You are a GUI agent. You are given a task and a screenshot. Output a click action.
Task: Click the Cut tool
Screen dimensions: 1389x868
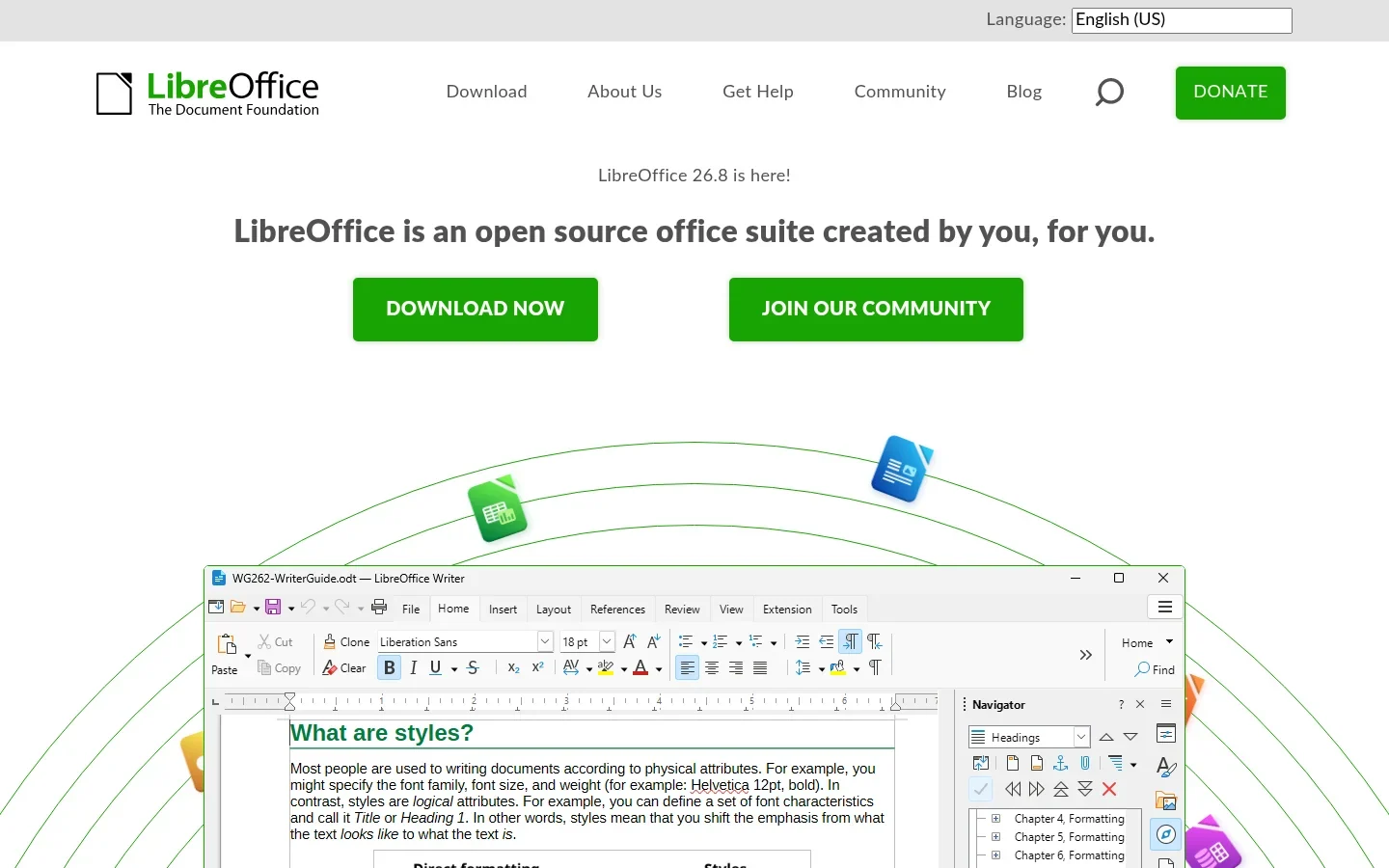[275, 641]
